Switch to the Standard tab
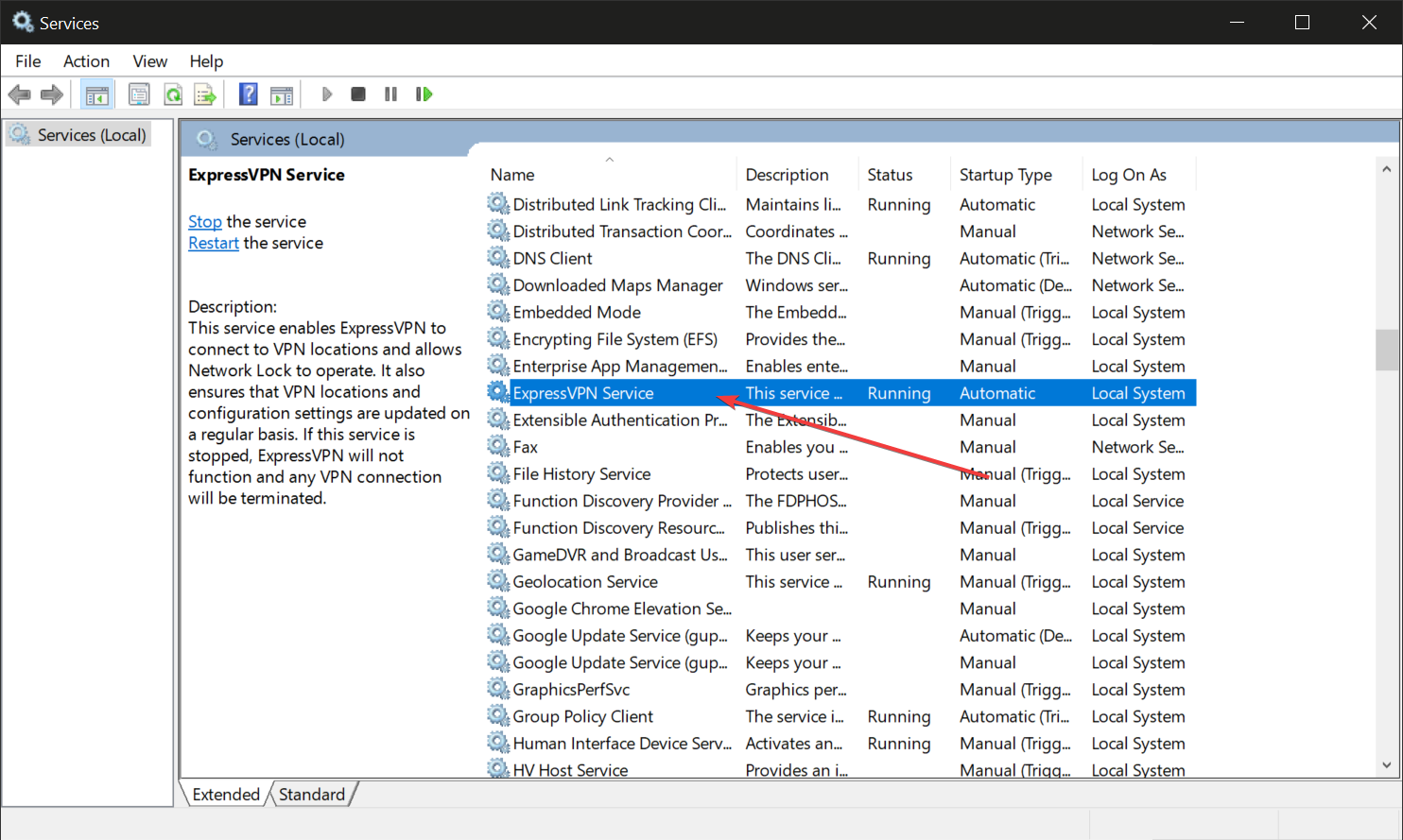Screen dimensions: 1403x840 pos(311,795)
